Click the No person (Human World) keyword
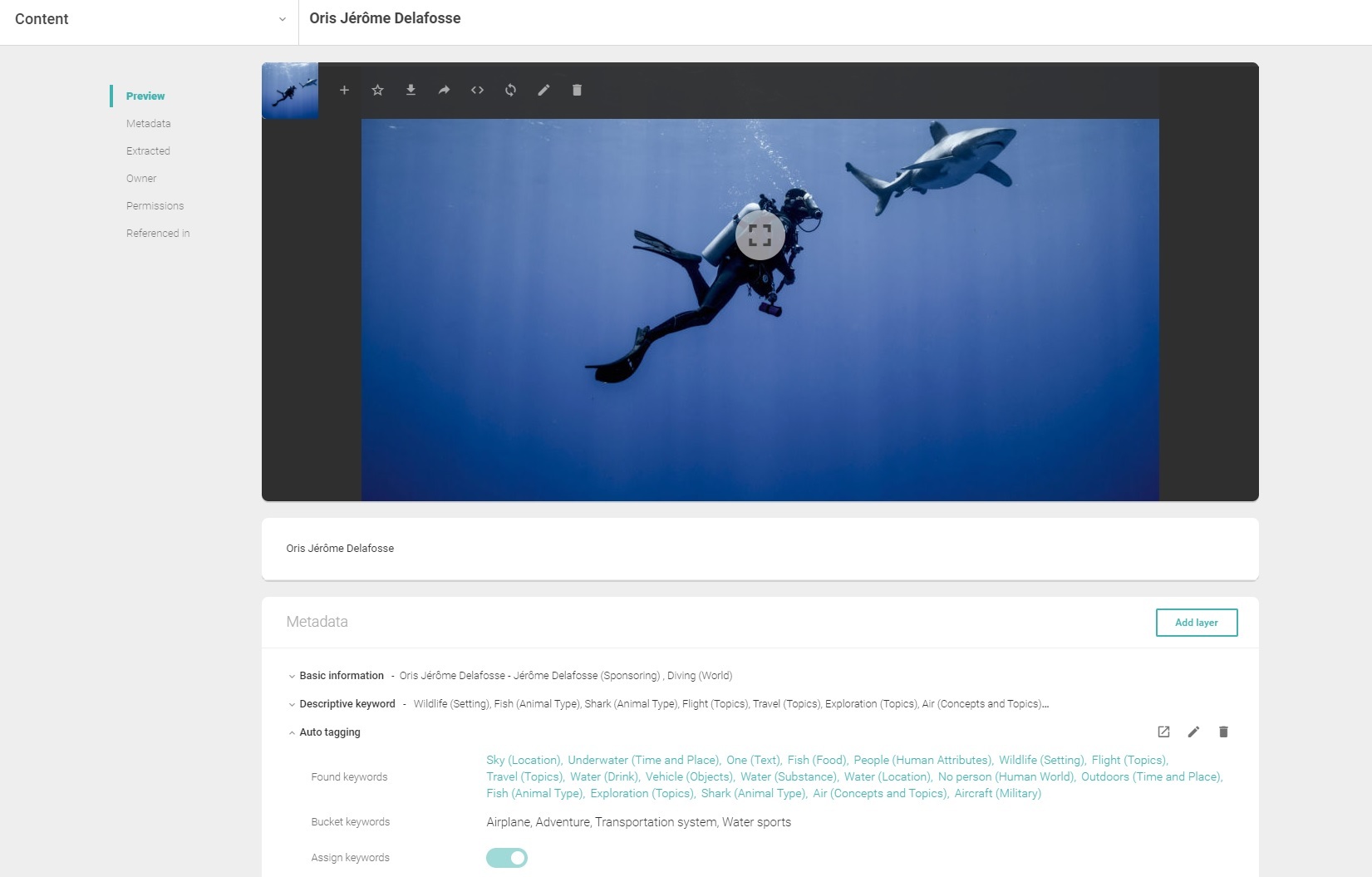Screen dimensions: 1372x877 [x=1006, y=776]
